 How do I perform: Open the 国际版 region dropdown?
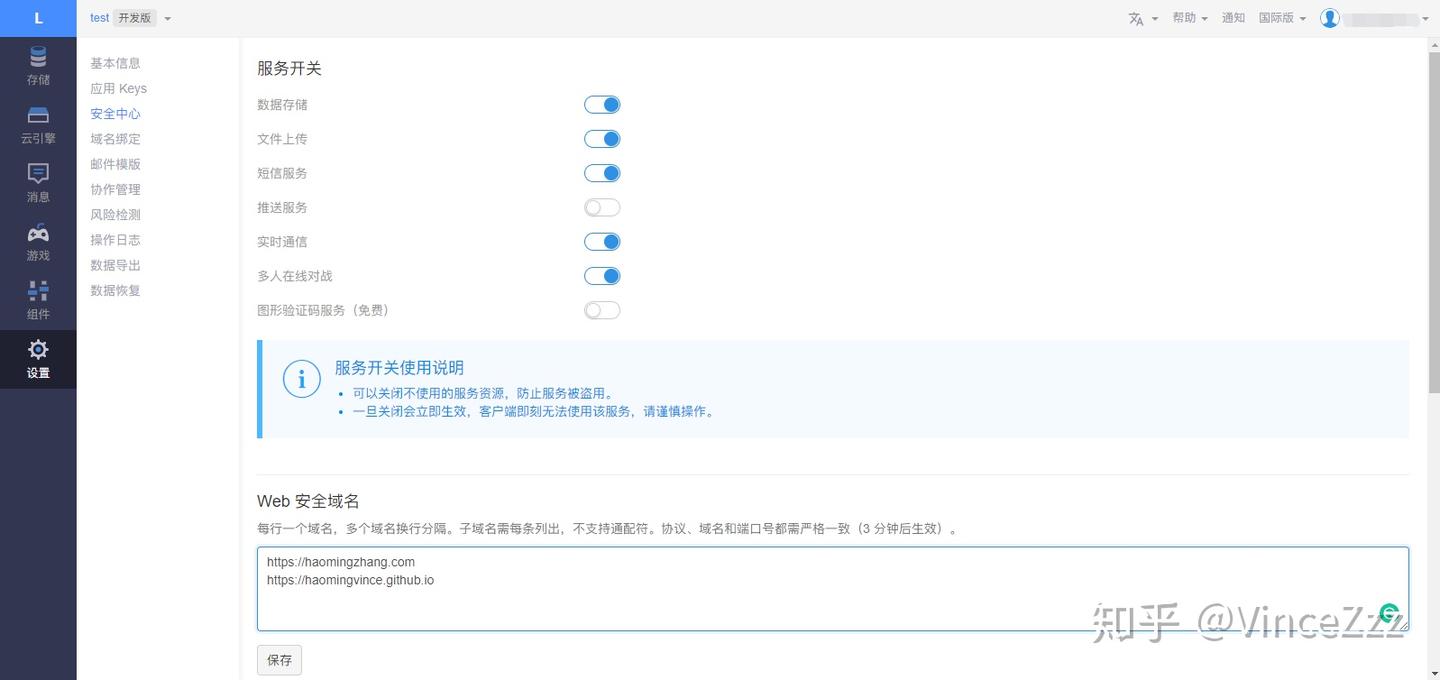coord(1282,18)
